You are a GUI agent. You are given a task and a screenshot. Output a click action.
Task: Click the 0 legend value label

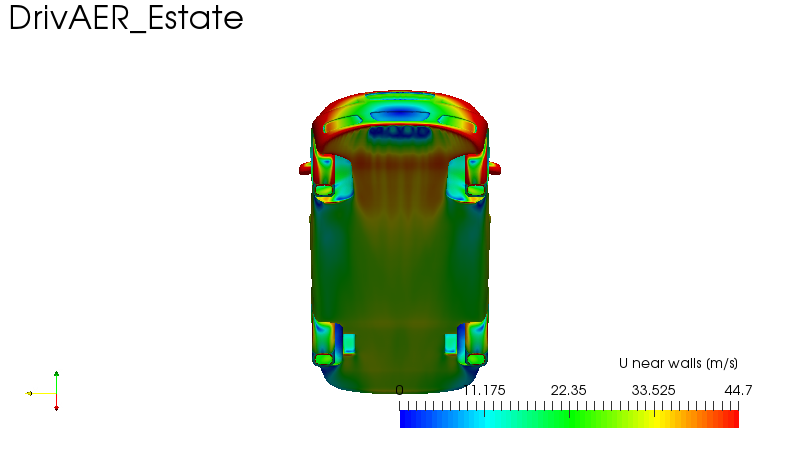399,390
